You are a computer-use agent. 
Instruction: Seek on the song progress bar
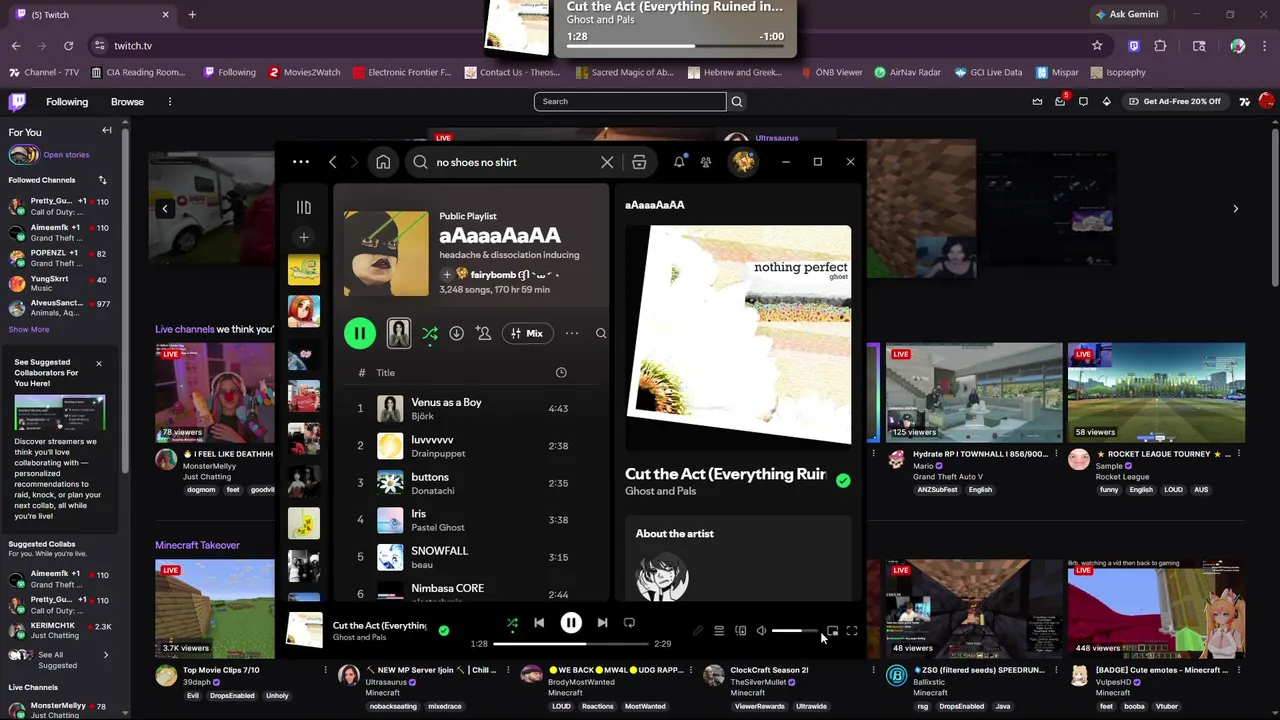[x=570, y=644]
